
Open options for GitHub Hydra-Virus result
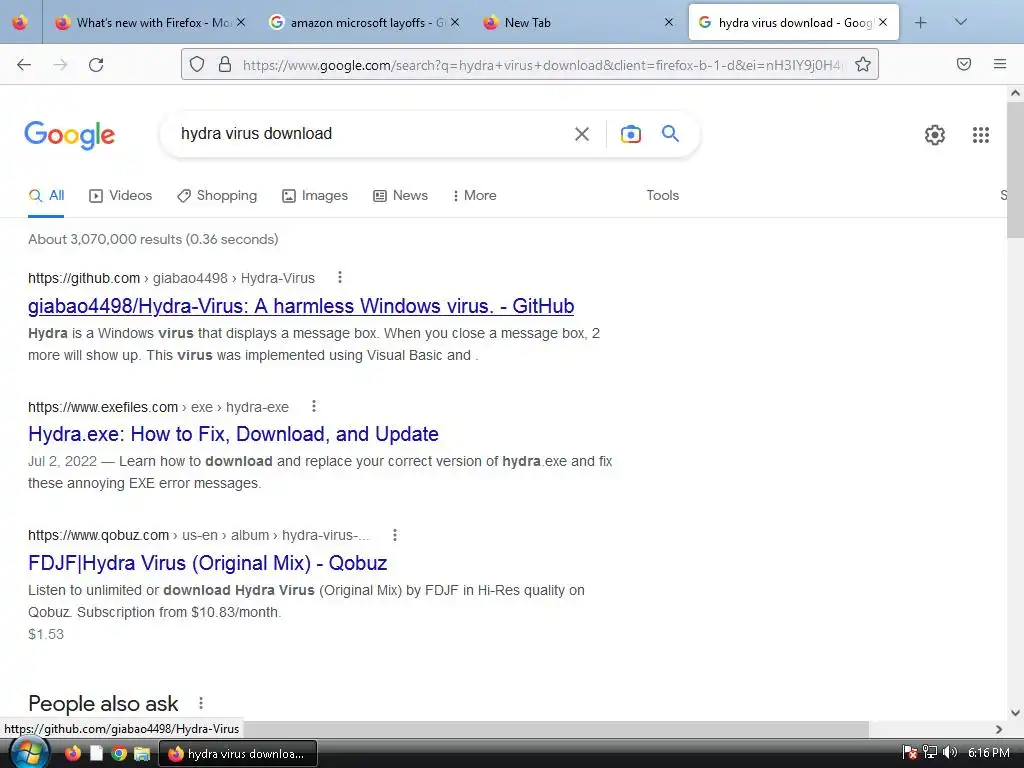pos(340,278)
